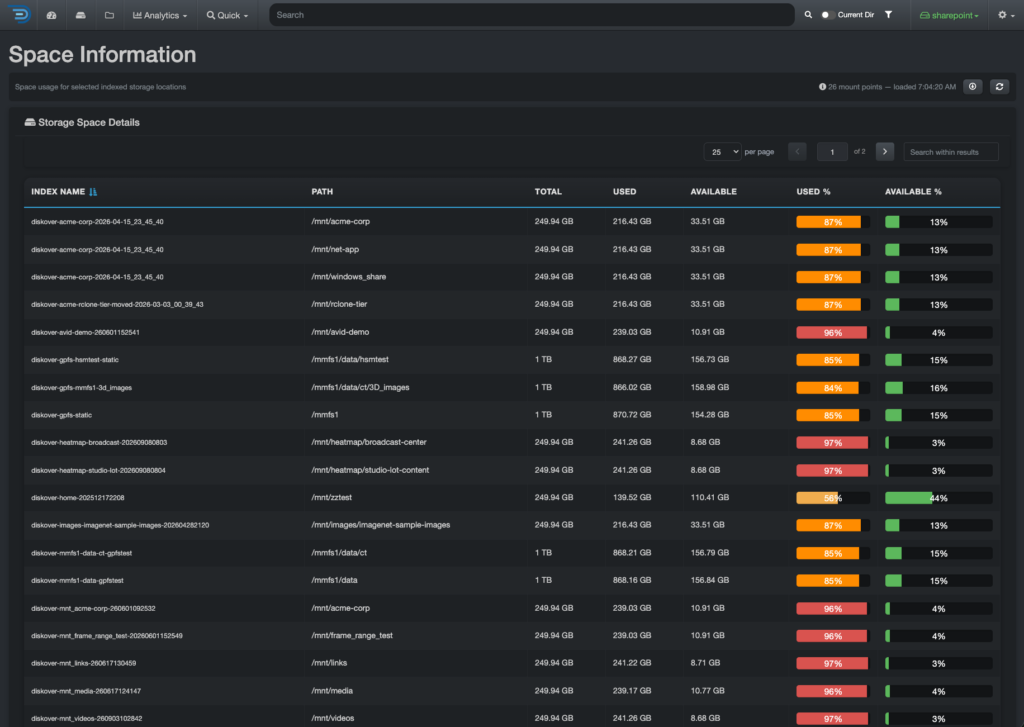
Task: Select index diskover-images-imagenet-sample-images-202604282120
Action: (x=120, y=525)
